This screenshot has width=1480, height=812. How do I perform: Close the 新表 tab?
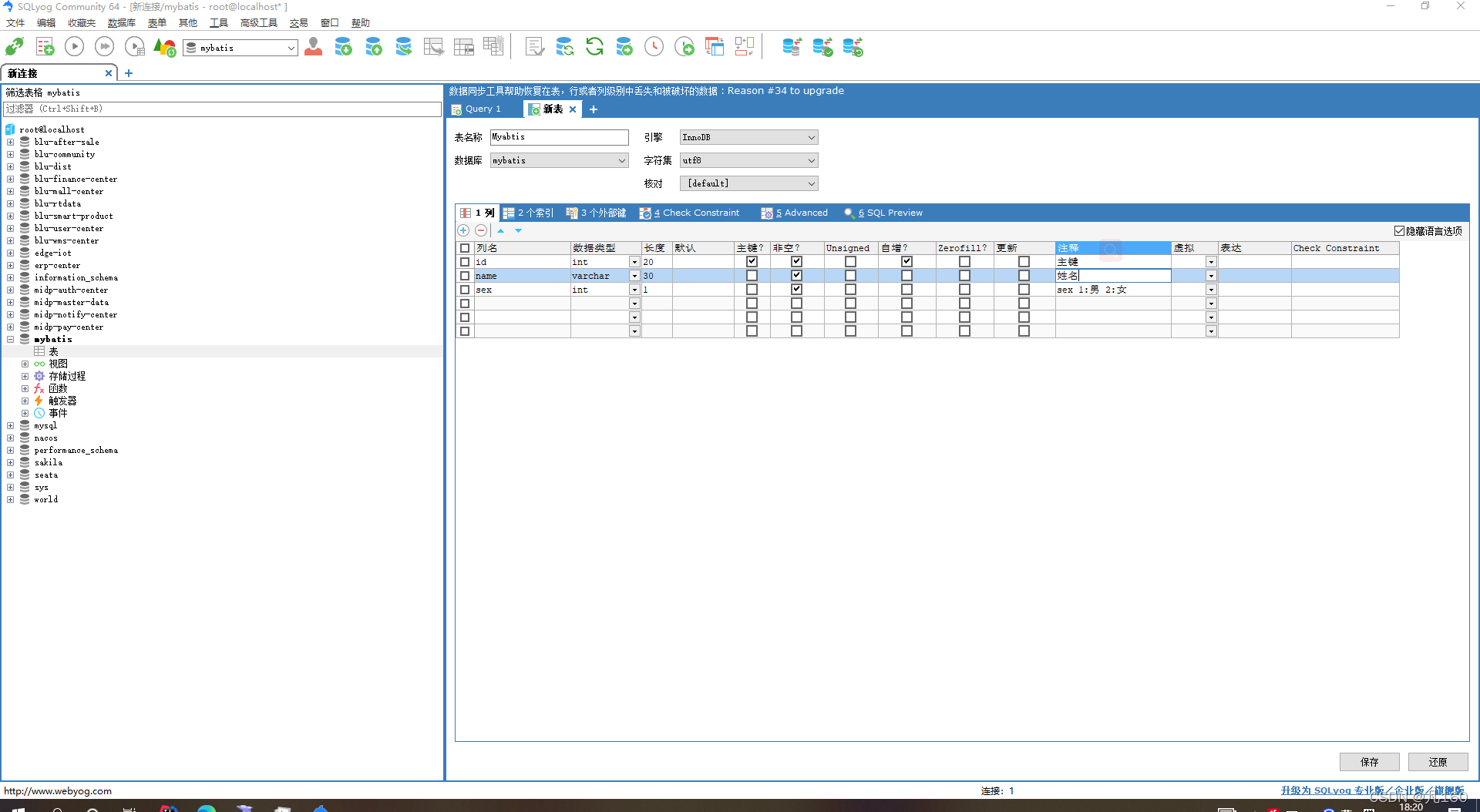click(573, 109)
